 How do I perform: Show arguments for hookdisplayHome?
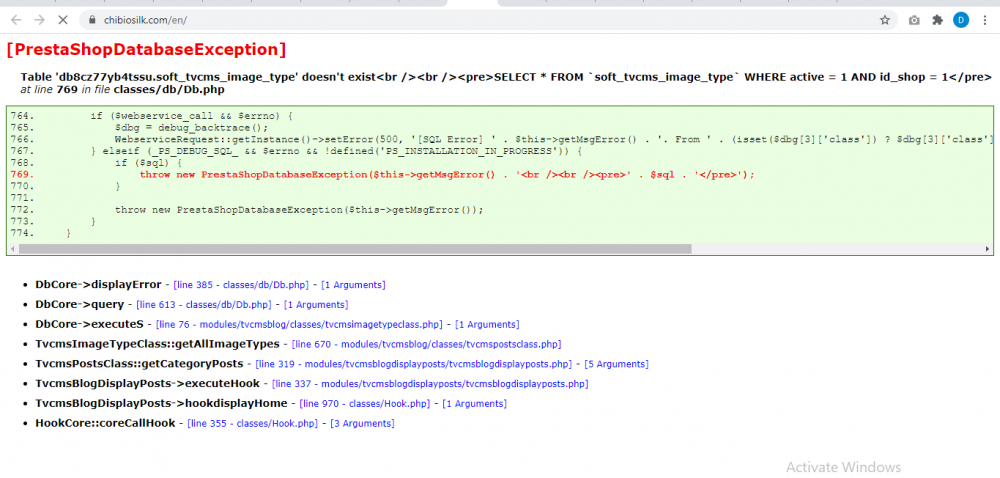pyautogui.click(x=474, y=403)
